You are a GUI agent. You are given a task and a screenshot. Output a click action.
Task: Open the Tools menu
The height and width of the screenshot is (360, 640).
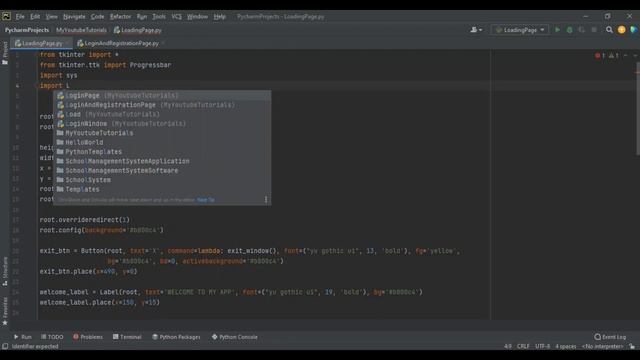coord(159,16)
